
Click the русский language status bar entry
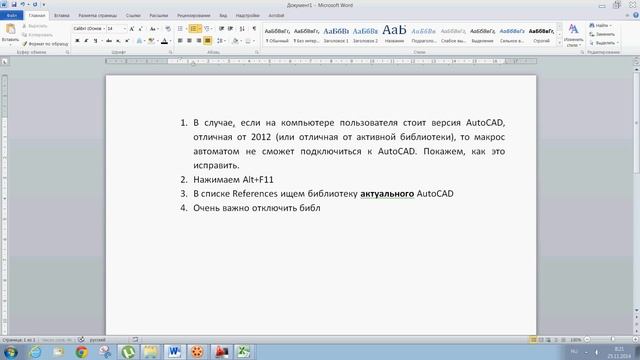point(98,340)
